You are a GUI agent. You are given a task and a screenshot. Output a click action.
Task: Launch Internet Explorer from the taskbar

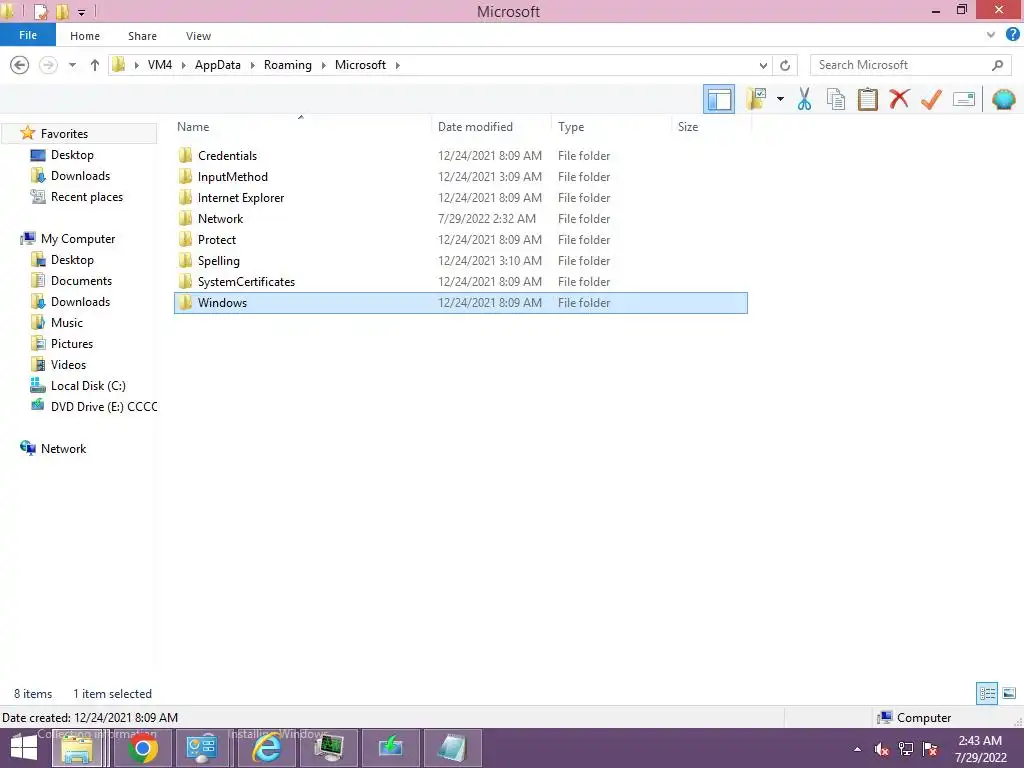click(266, 748)
